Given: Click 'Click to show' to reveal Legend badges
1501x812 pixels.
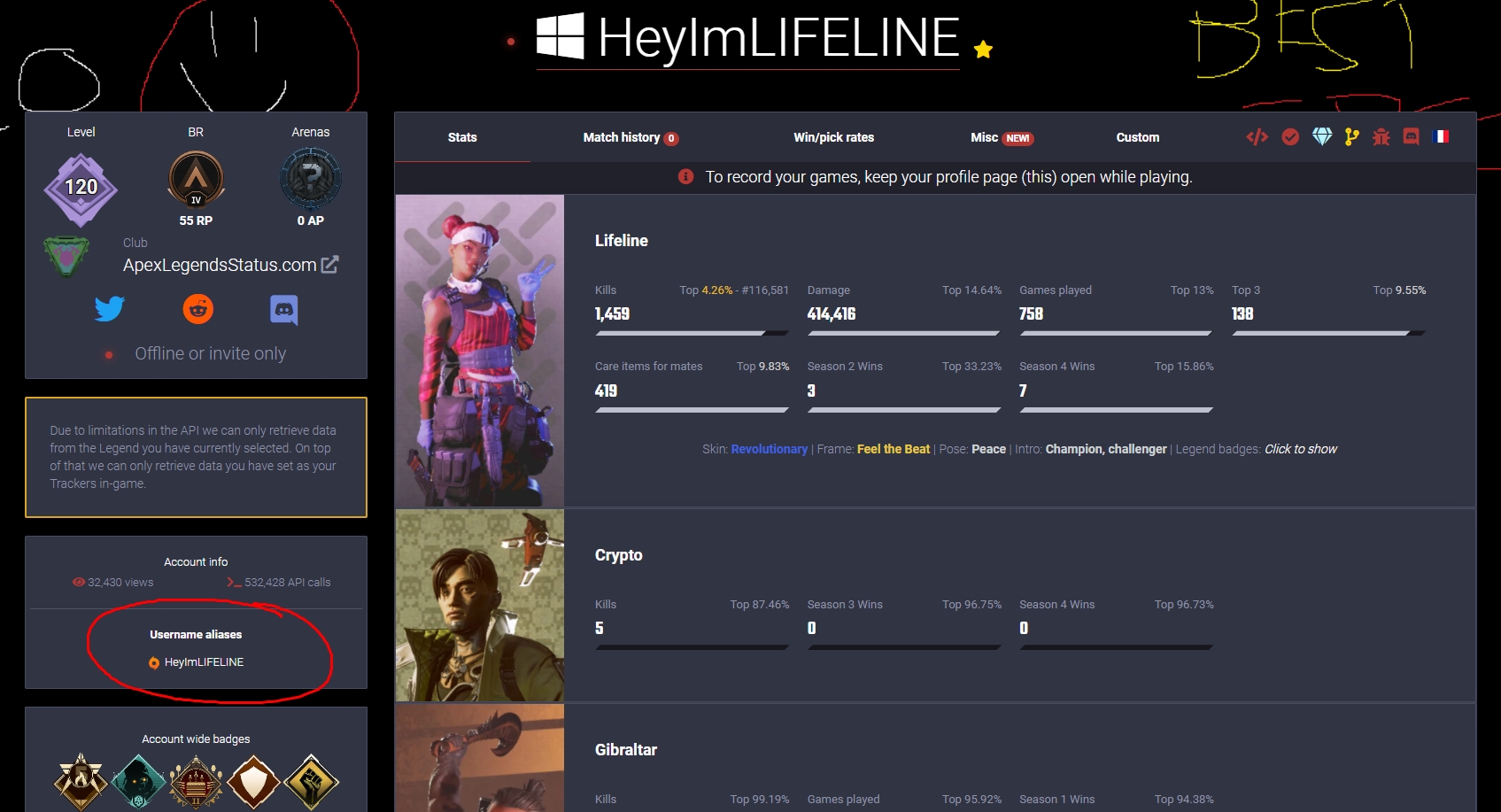Looking at the screenshot, I should tap(1300, 449).
